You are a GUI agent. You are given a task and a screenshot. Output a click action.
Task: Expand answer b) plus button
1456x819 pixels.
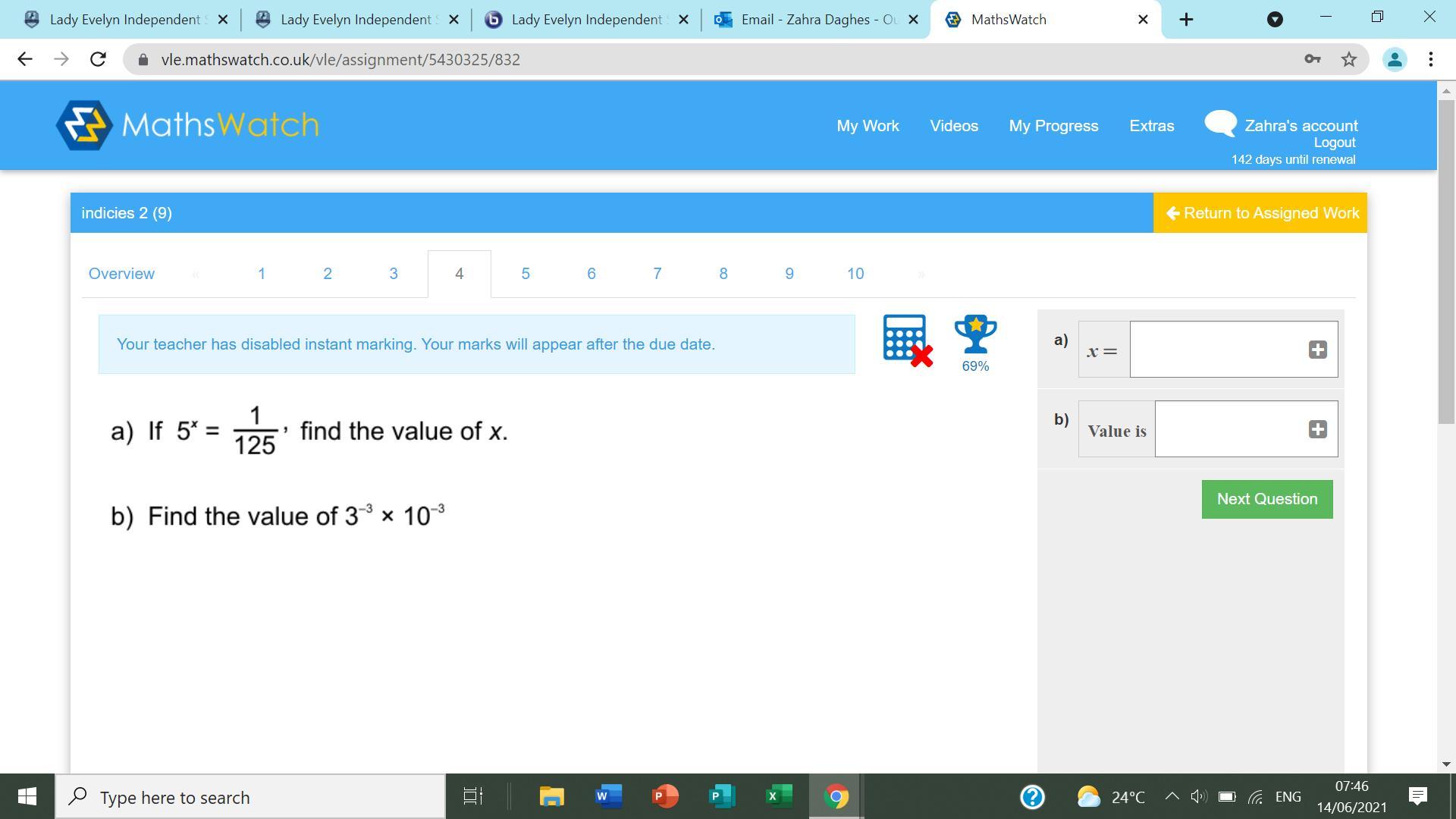[1317, 429]
